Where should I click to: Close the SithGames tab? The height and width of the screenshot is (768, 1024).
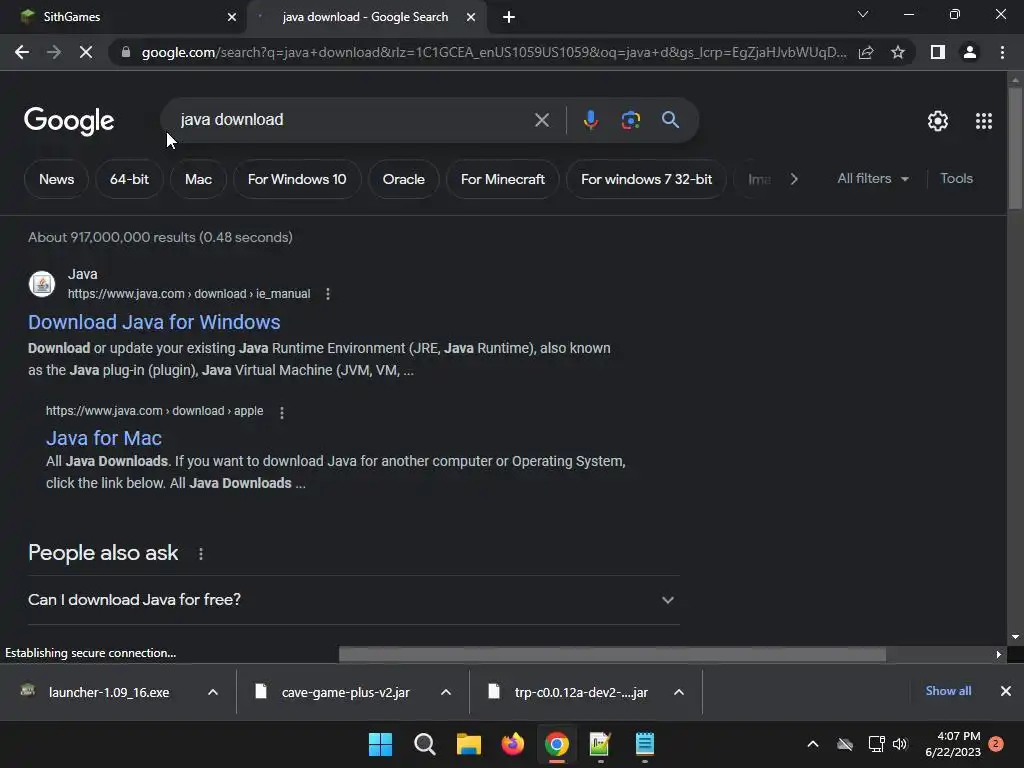232,17
